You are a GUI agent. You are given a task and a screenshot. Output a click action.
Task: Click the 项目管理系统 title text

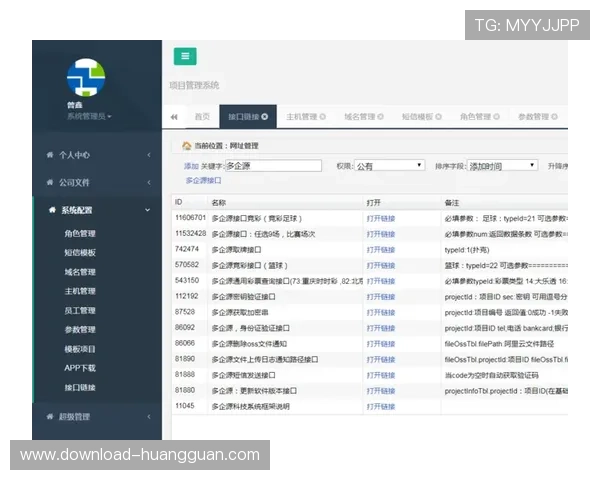[x=194, y=85]
